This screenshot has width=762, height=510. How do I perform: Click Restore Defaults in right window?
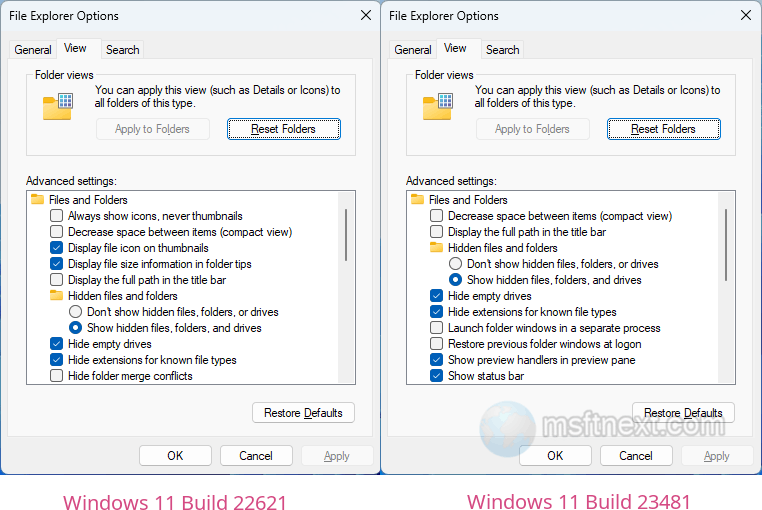point(683,413)
